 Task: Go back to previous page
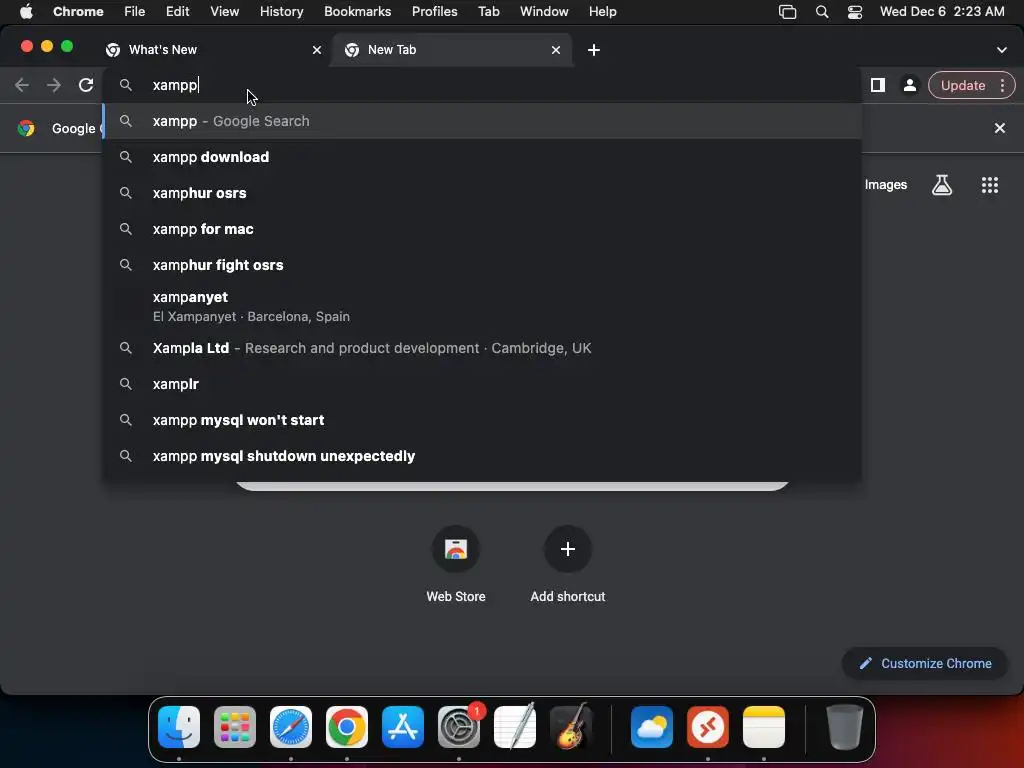[x=22, y=85]
